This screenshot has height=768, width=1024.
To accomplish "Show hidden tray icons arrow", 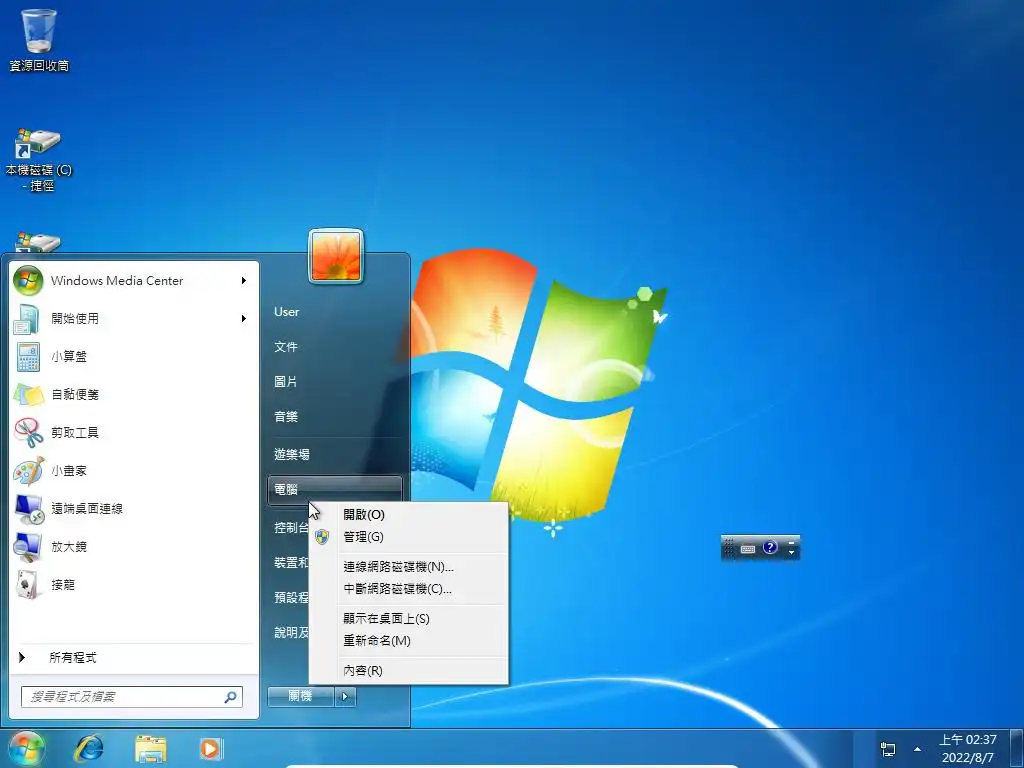I will point(918,749).
